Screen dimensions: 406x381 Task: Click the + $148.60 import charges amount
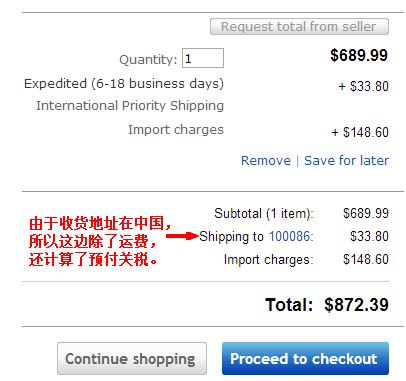(360, 132)
